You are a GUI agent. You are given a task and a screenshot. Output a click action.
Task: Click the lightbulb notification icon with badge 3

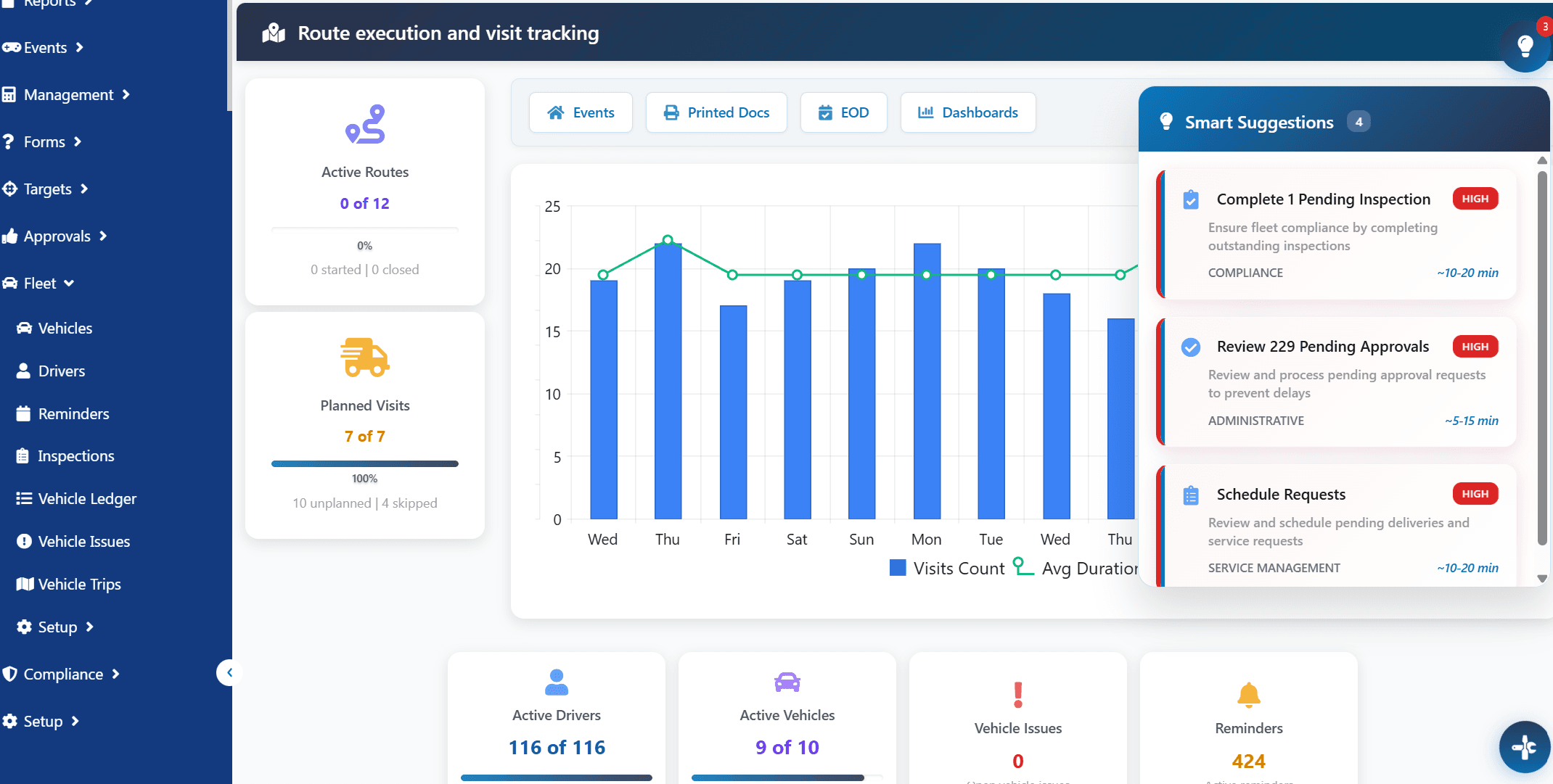[x=1524, y=45]
